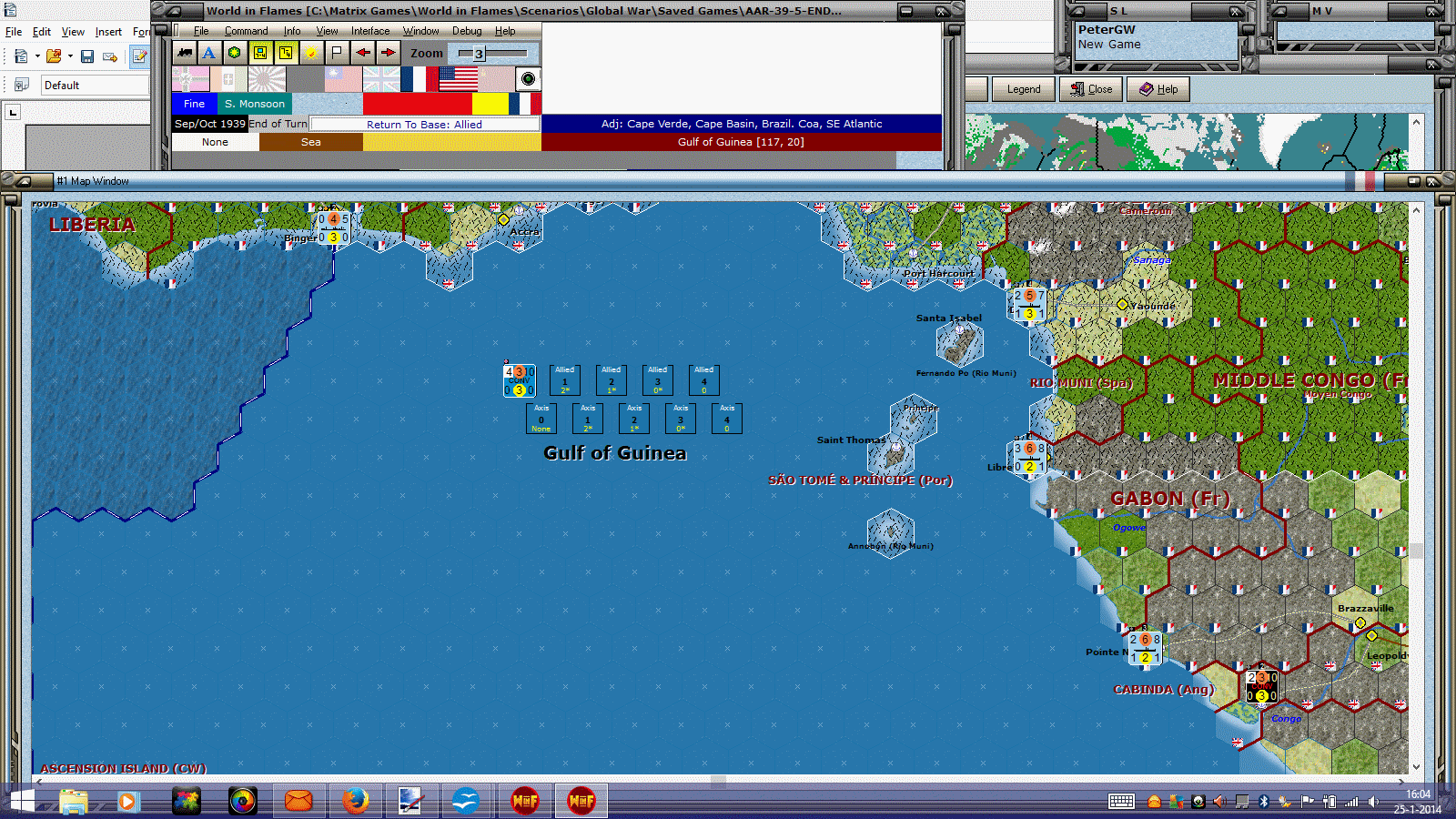Viewport: 1456px width, 819px height.
Task: Select the French tricolor flag
Action: [420, 79]
